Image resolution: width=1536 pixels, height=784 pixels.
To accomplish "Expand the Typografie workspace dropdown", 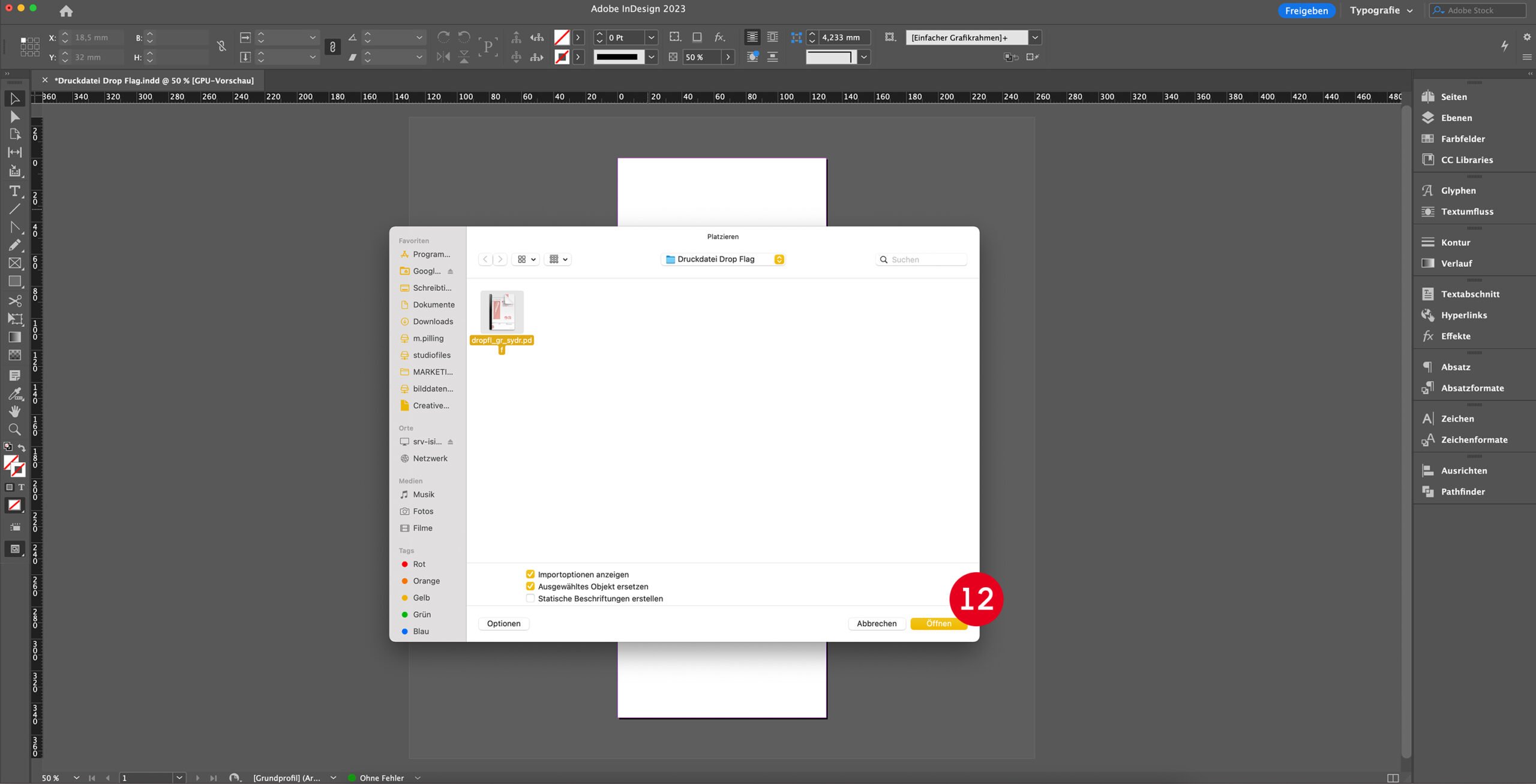I will pyautogui.click(x=1381, y=10).
